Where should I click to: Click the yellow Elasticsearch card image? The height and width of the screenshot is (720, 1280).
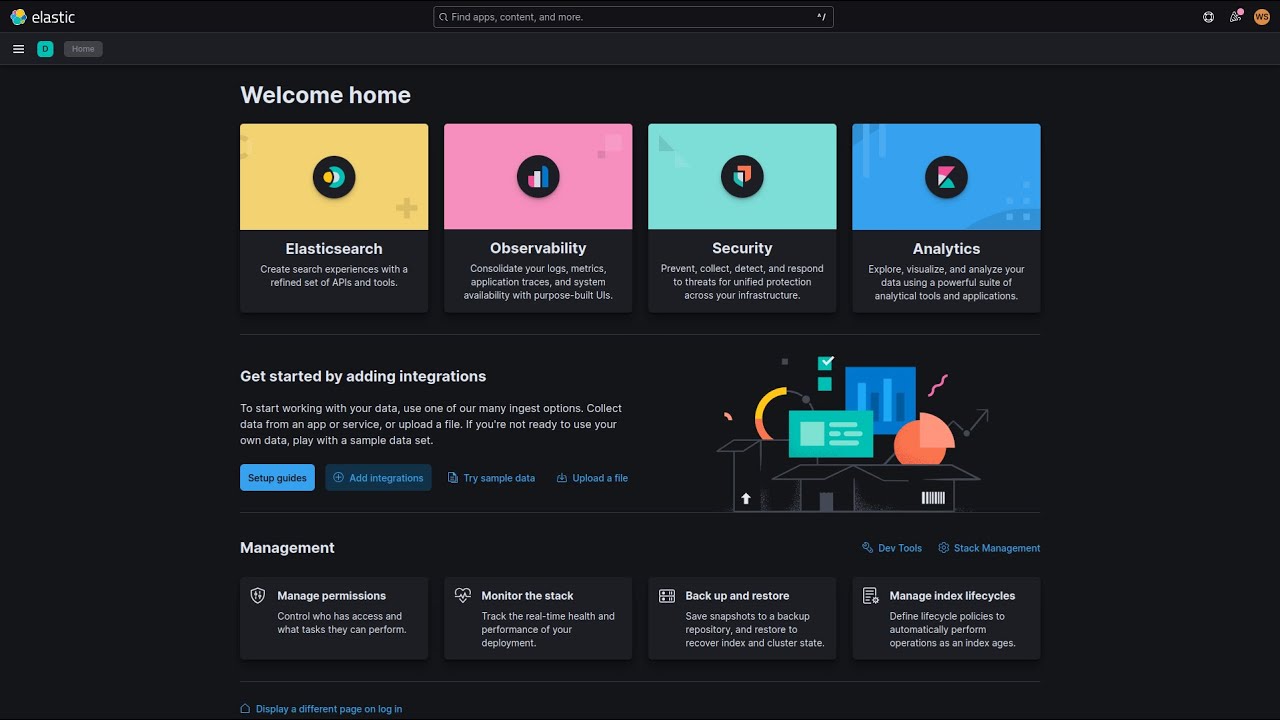(x=334, y=177)
